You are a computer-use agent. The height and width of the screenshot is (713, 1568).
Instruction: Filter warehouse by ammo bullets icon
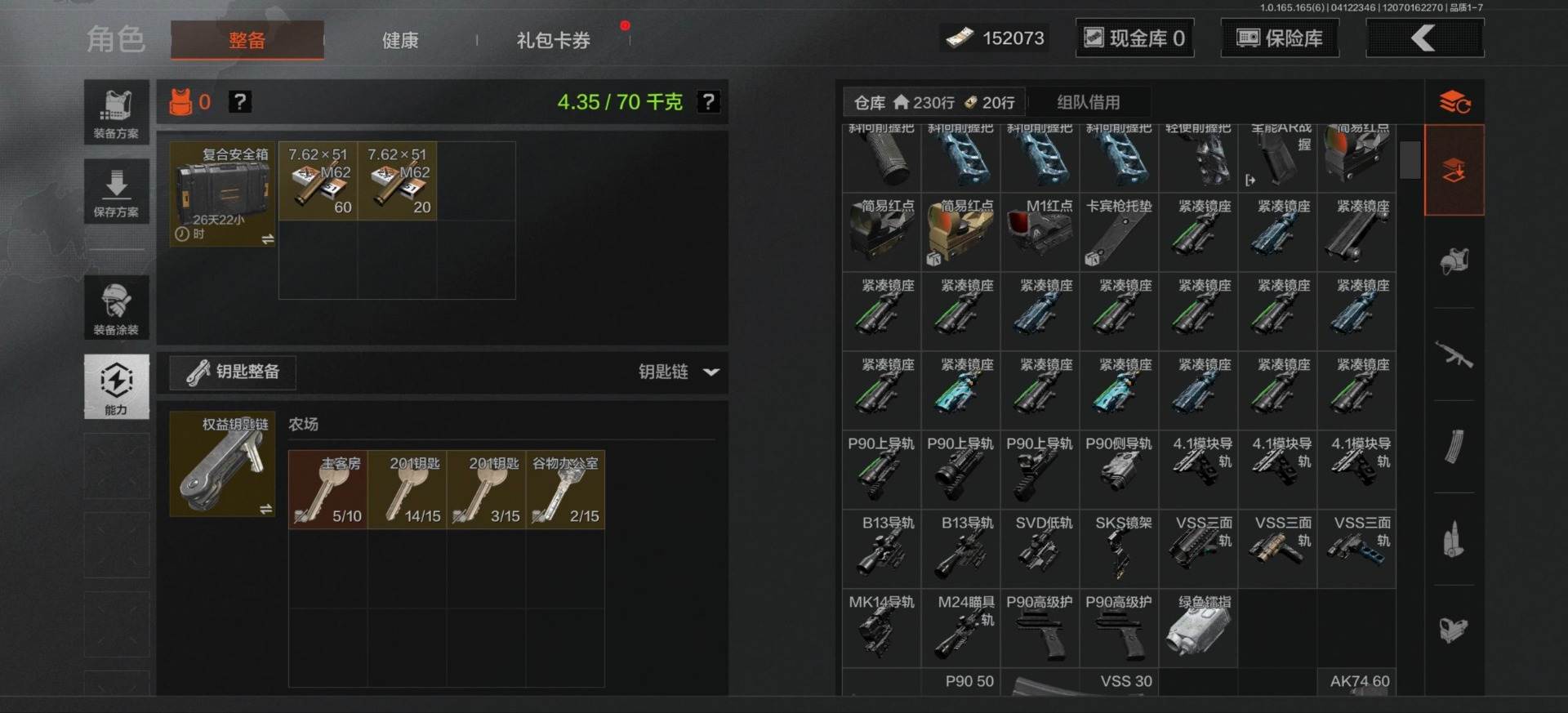pyautogui.click(x=1454, y=539)
